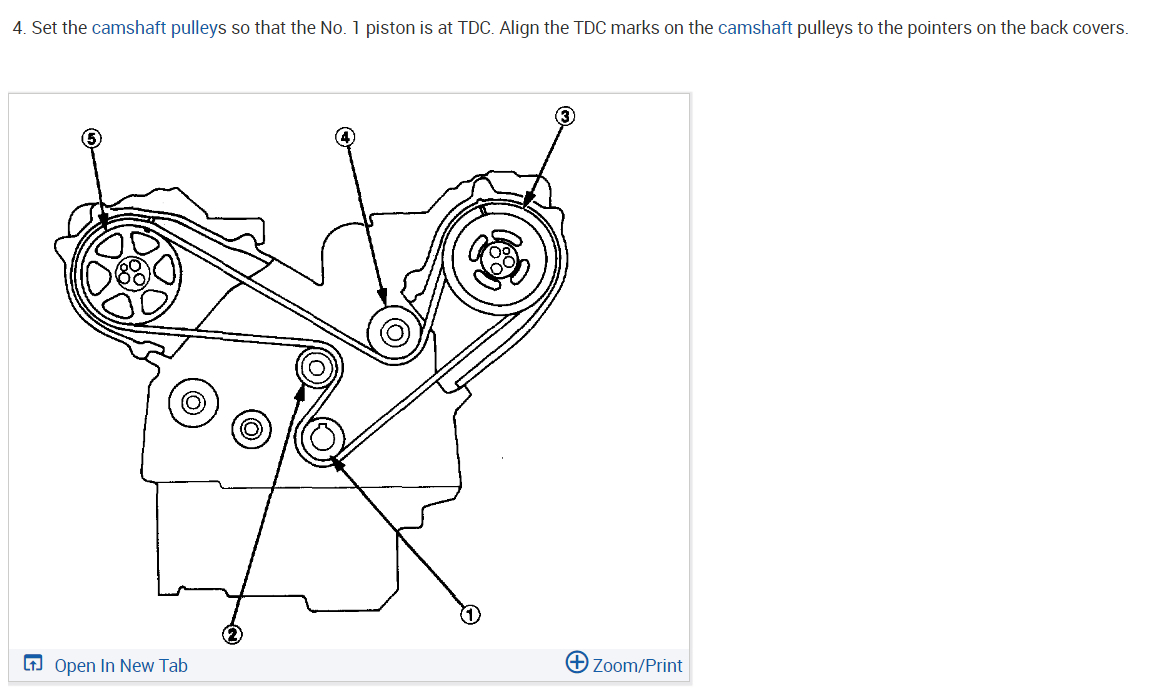Click the "Zoom/Print" text link
This screenshot has width=1163, height=694.
[x=637, y=666]
